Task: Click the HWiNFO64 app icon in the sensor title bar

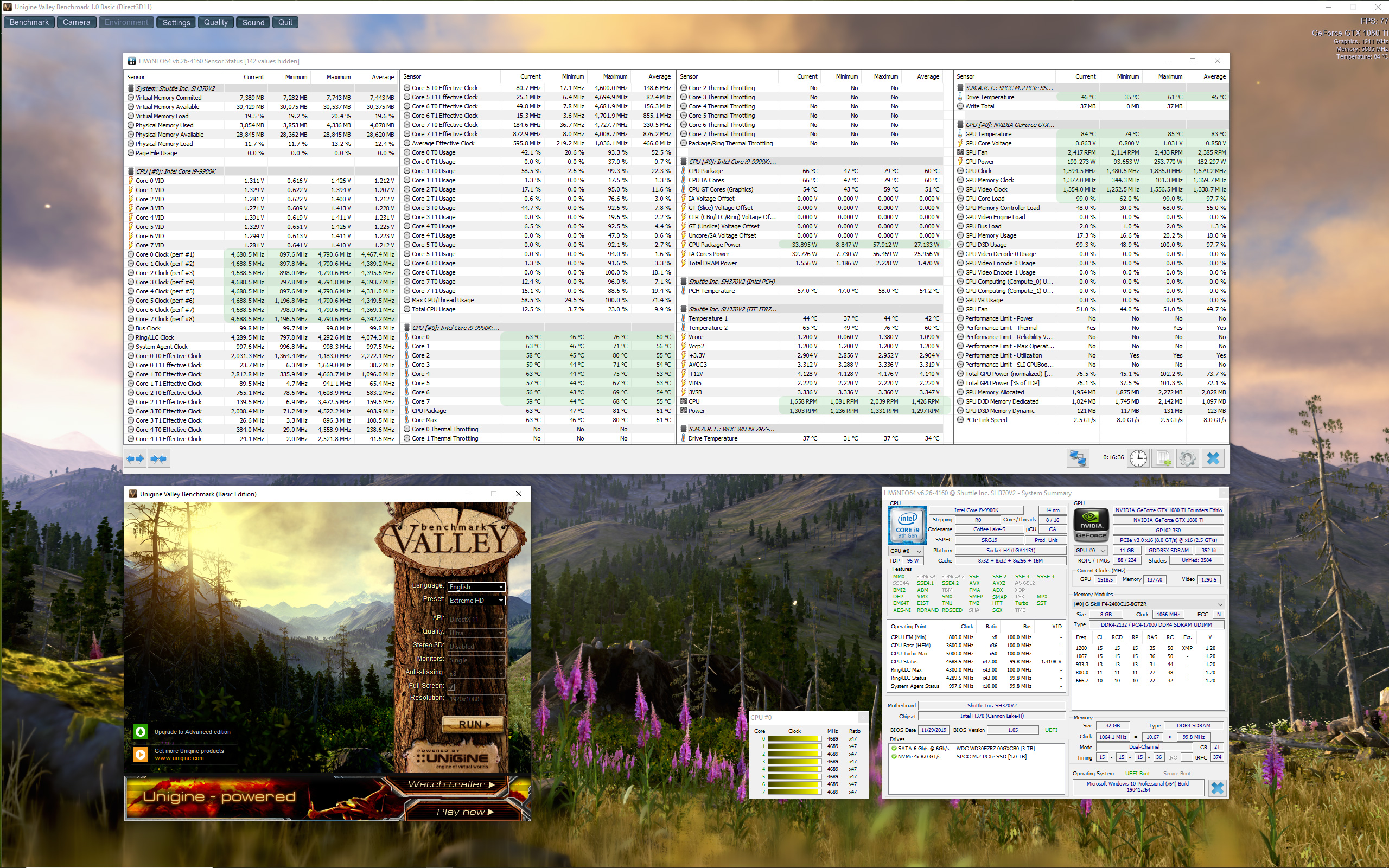Action: (x=132, y=61)
